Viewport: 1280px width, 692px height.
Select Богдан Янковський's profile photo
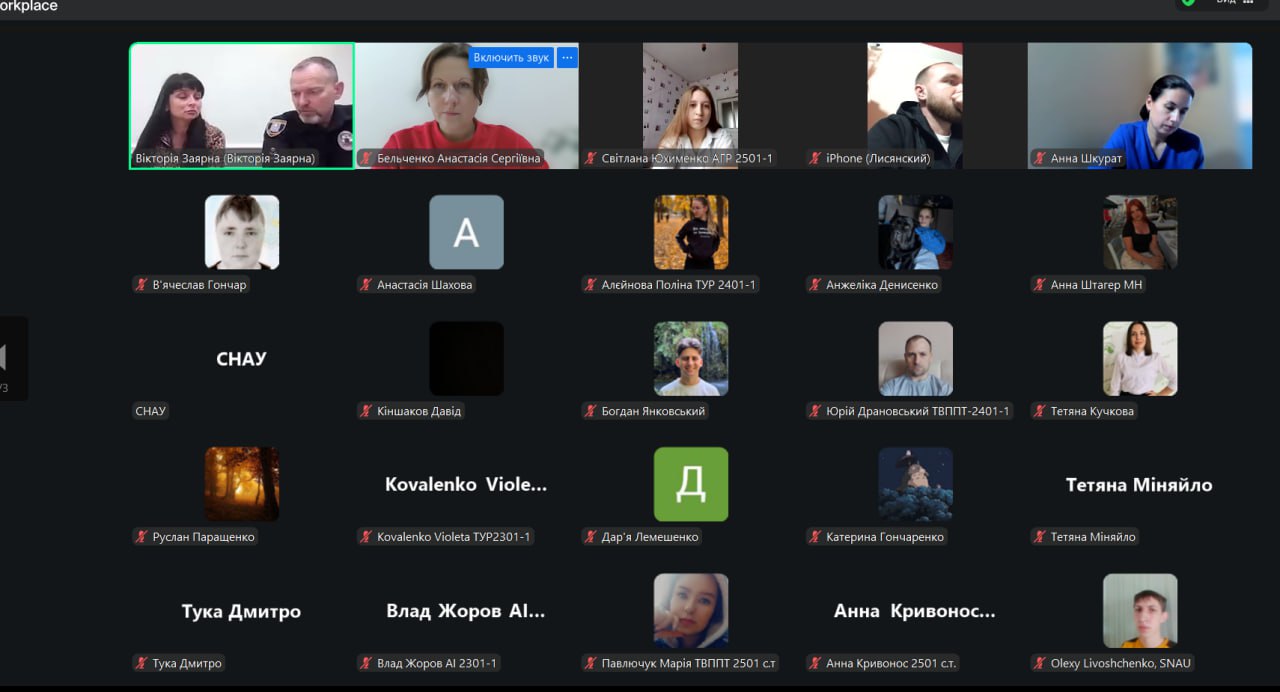point(691,358)
